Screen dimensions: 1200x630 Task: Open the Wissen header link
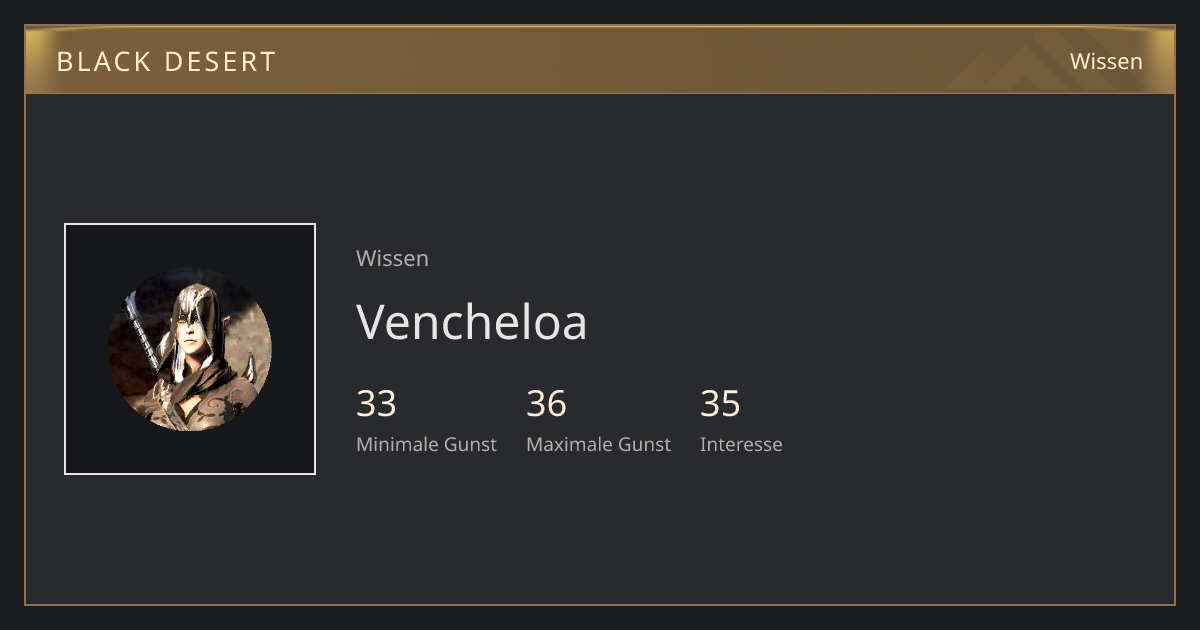pos(1106,61)
